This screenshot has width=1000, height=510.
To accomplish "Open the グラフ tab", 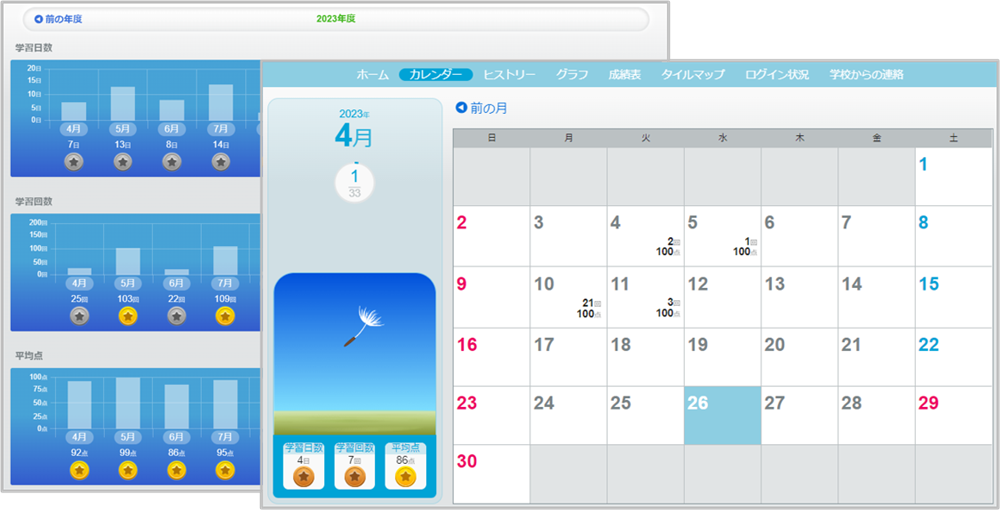I will point(572,75).
